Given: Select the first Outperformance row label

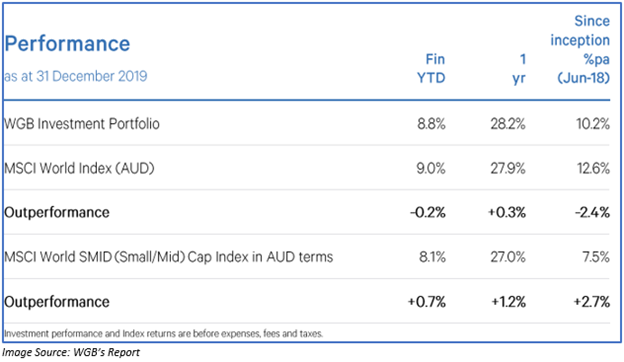Looking at the screenshot, I should (57, 212).
